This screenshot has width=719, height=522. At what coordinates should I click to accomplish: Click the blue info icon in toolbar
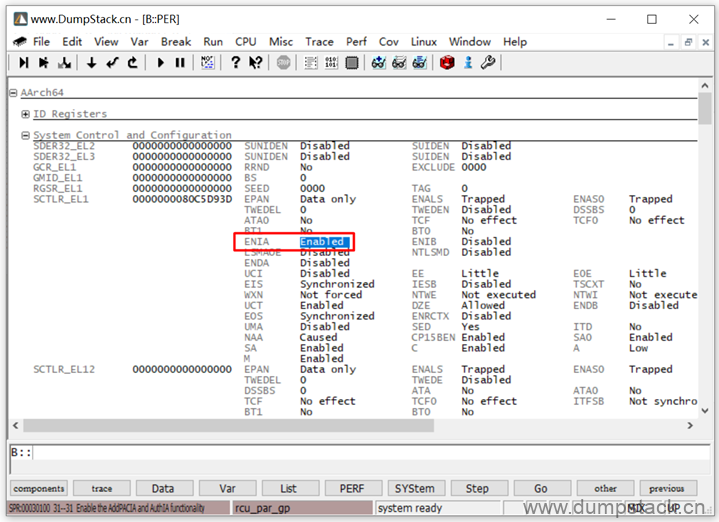[x=467, y=62]
